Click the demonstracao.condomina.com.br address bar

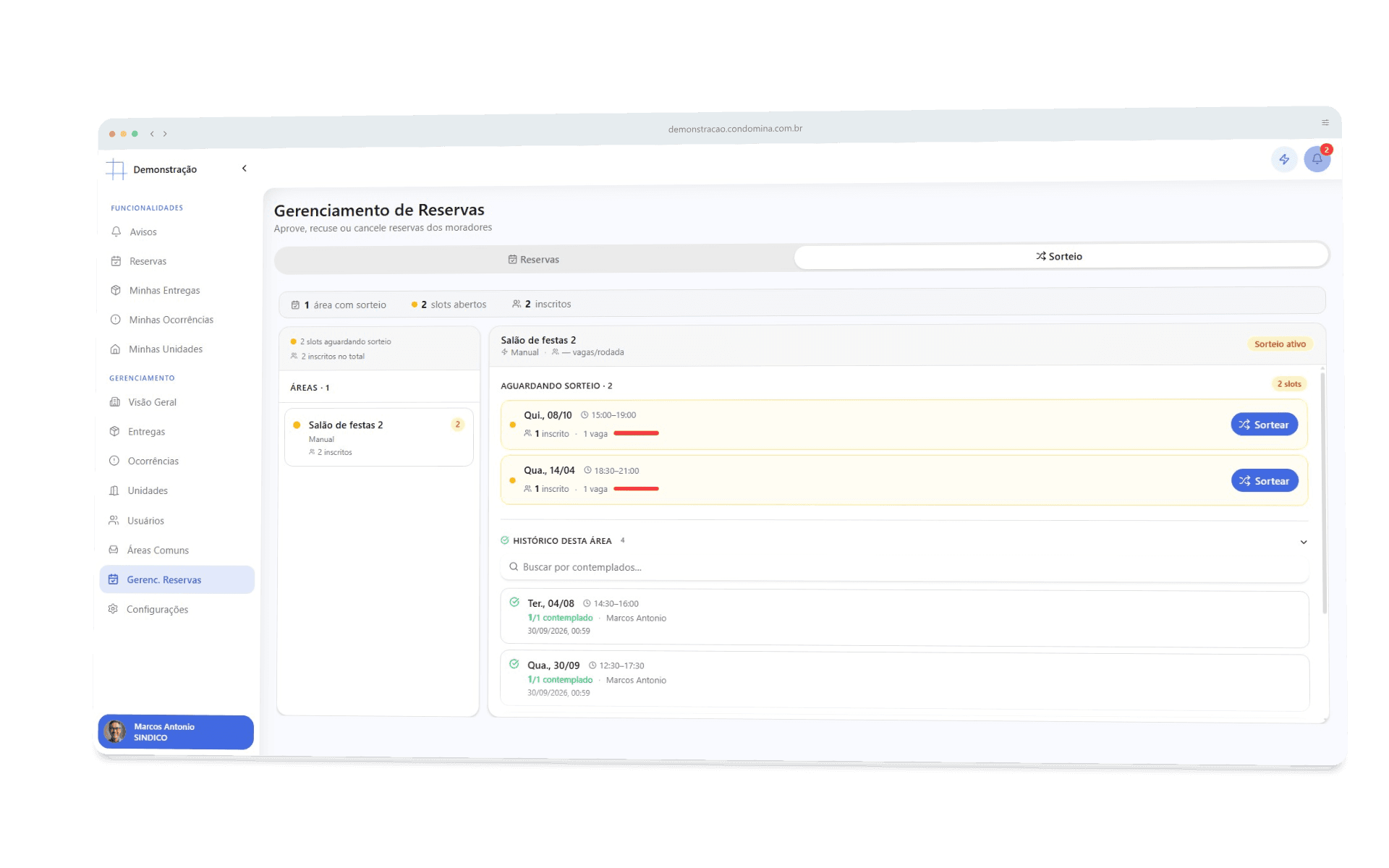735,129
